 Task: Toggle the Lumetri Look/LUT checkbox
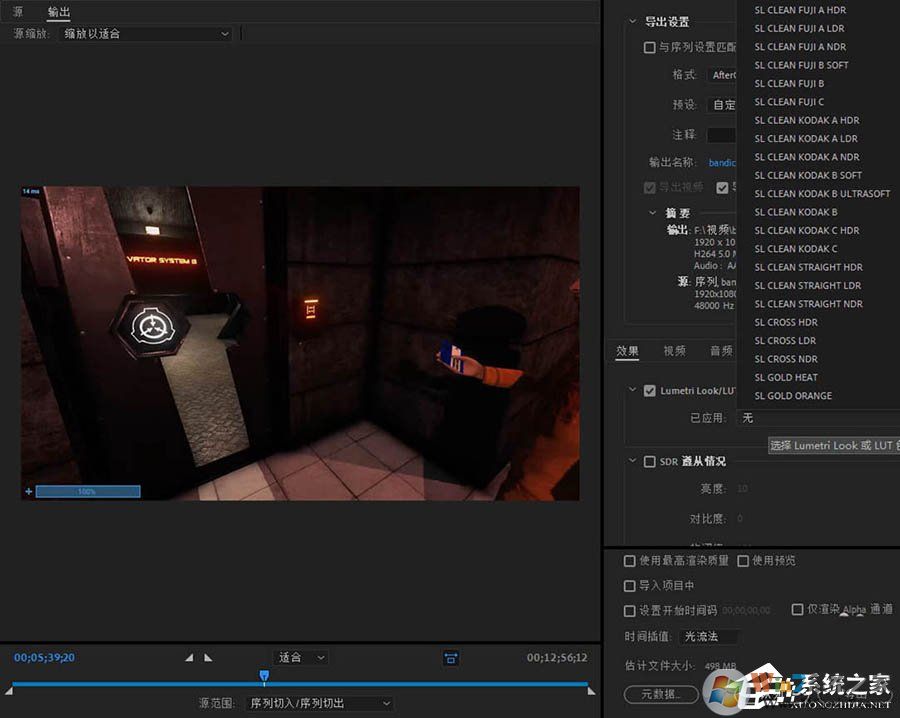tap(650, 391)
